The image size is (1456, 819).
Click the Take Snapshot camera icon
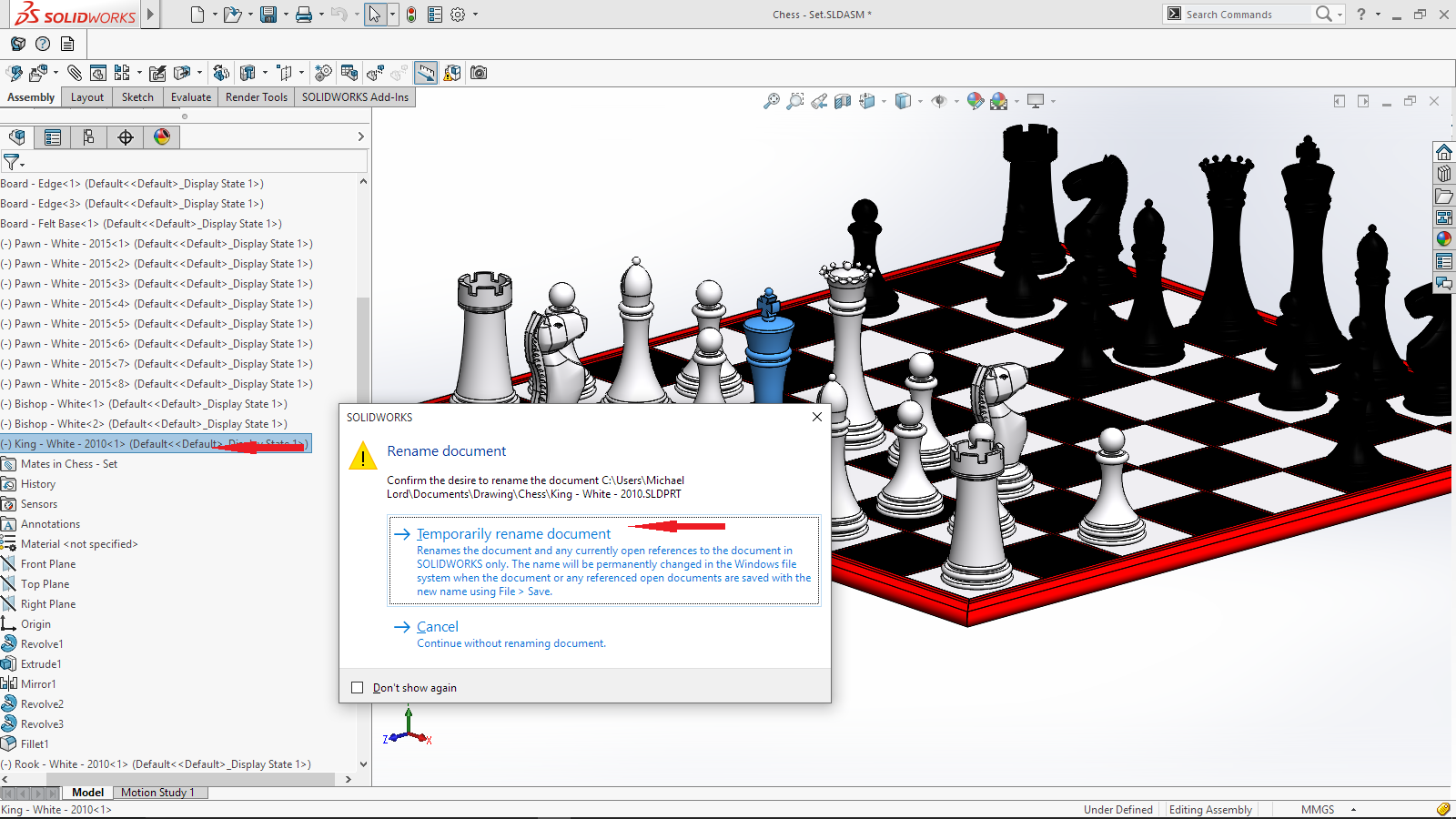click(x=479, y=73)
